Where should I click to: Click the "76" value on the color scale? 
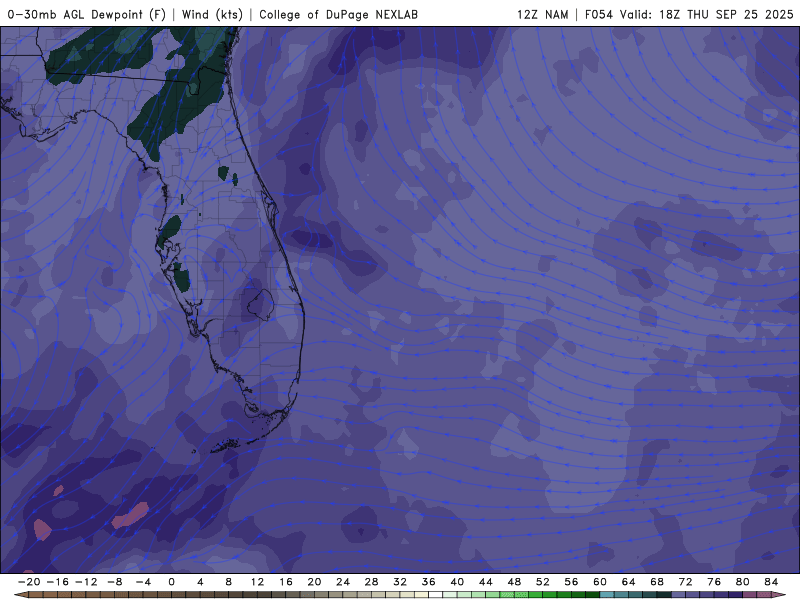(x=714, y=582)
